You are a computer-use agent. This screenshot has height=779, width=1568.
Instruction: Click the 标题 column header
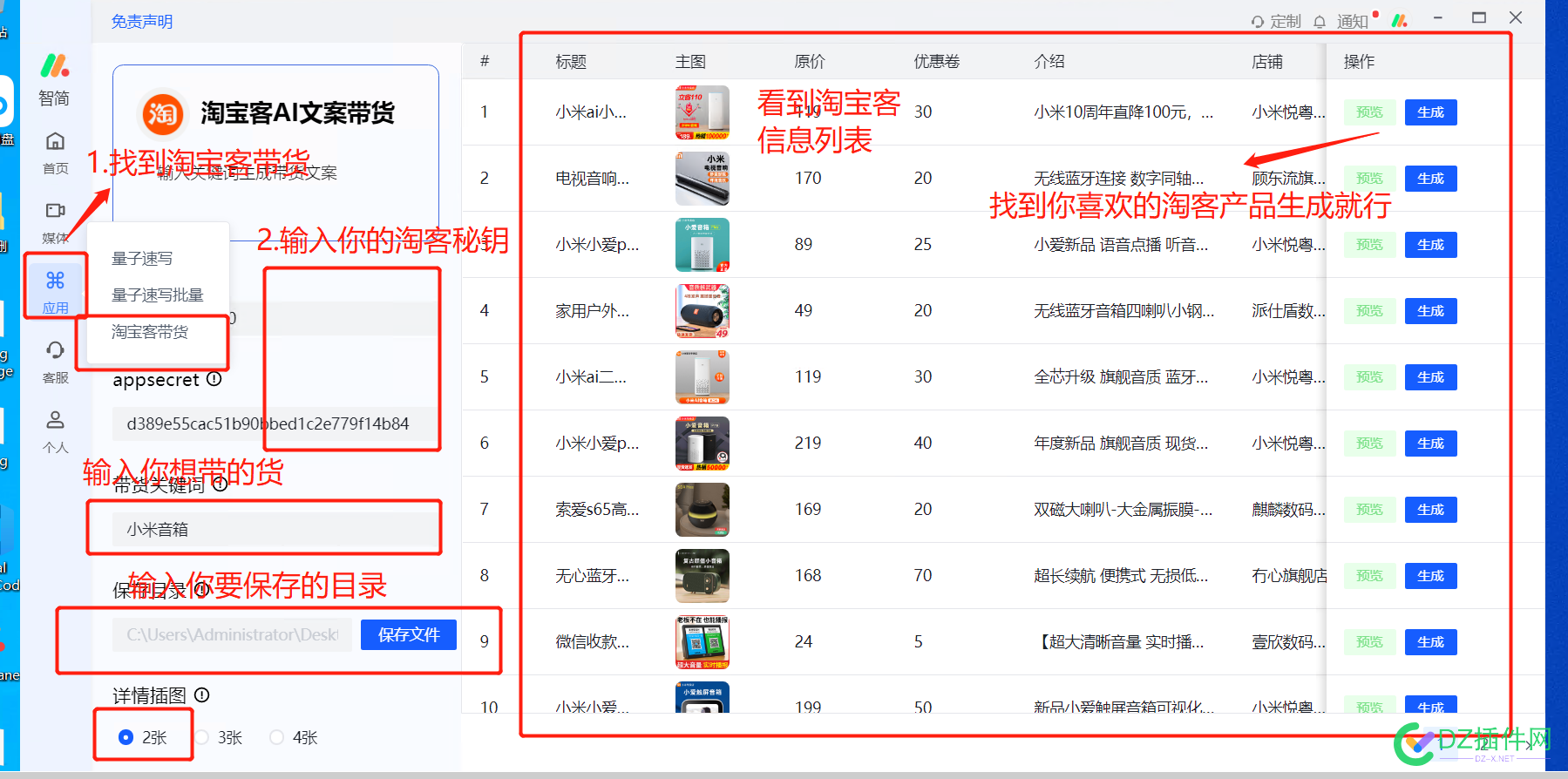tap(571, 62)
